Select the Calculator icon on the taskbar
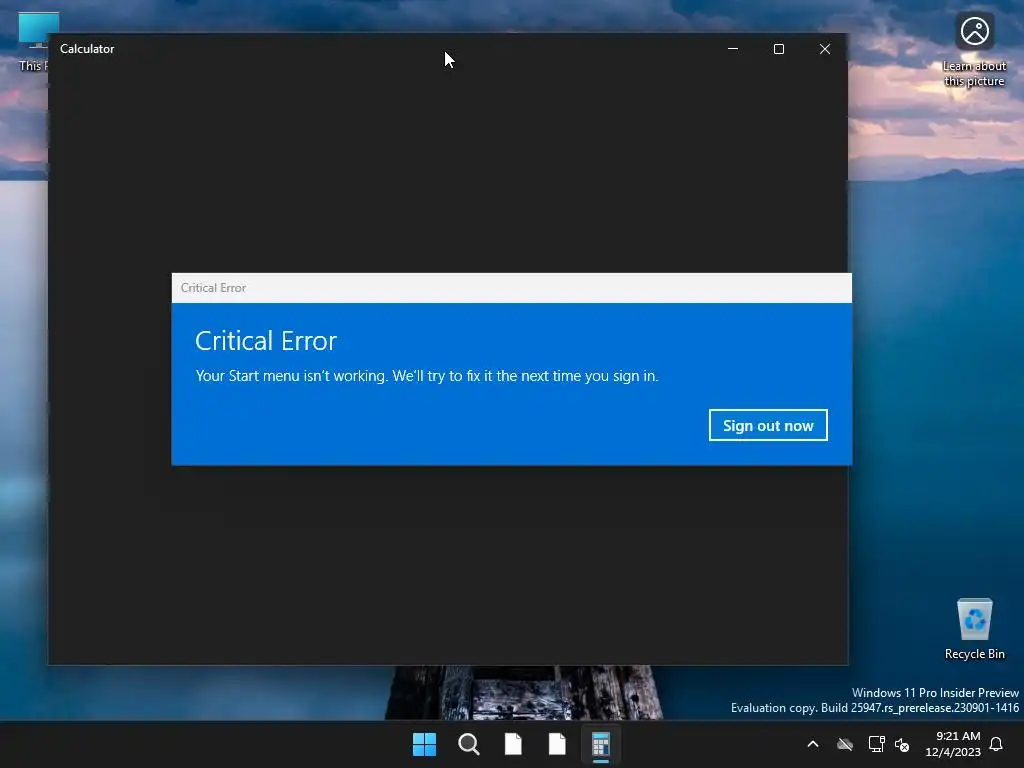 click(x=601, y=745)
